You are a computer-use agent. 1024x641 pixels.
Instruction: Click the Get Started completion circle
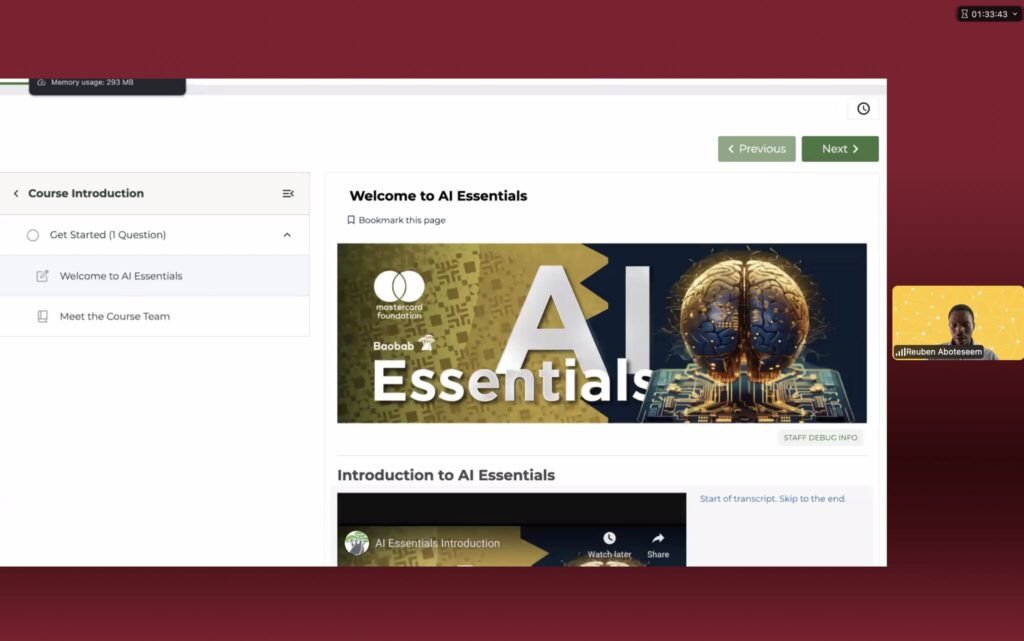[33, 235]
